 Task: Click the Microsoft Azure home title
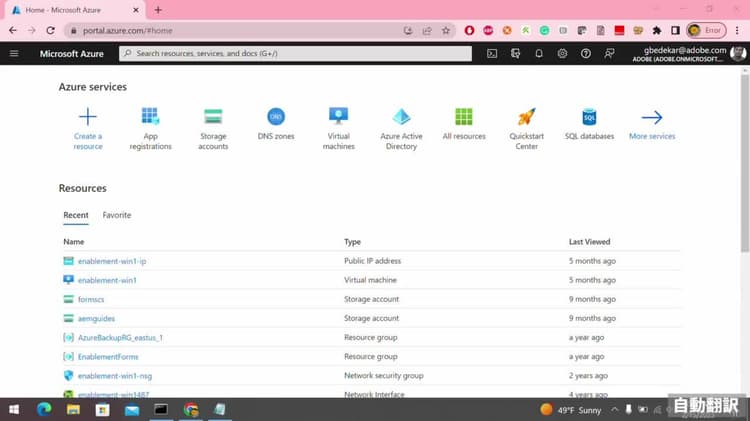coord(72,54)
